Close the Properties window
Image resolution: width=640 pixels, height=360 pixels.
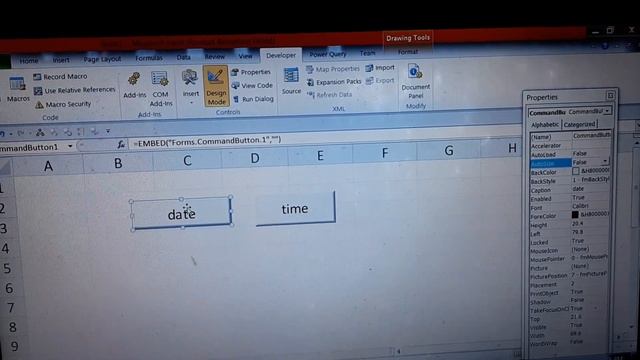coord(610,96)
